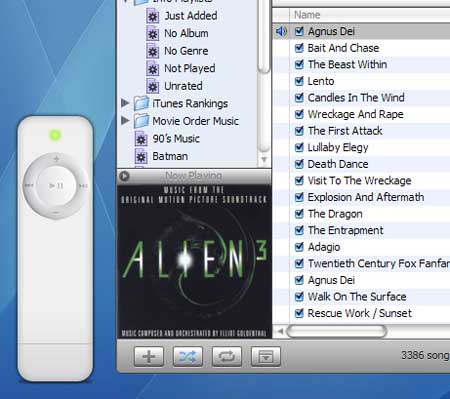Uncheck The Beast Within checkbox
Viewport: 450px width, 399px height.
[x=299, y=64]
